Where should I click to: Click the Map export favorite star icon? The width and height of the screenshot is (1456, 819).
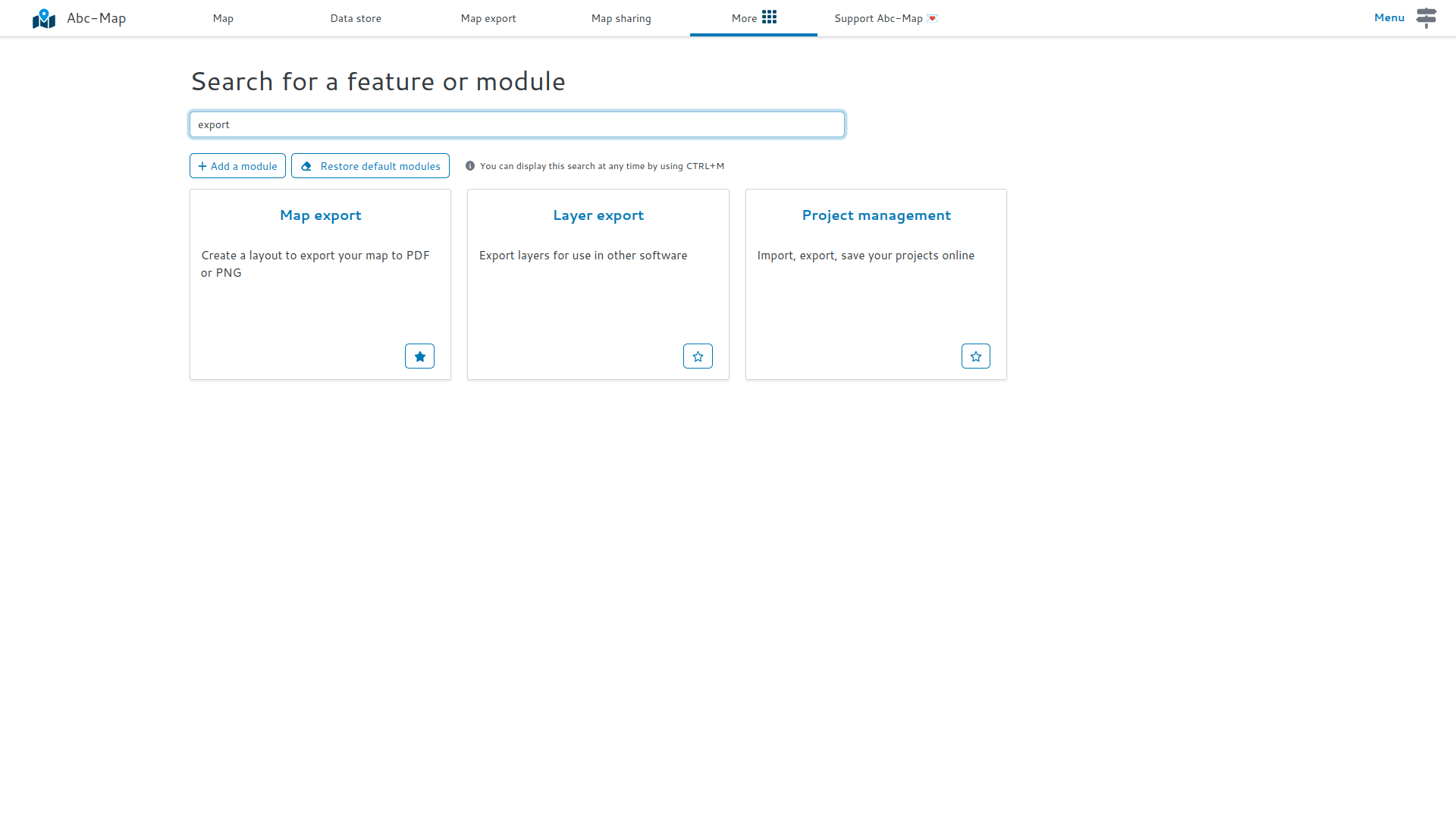[x=420, y=356]
